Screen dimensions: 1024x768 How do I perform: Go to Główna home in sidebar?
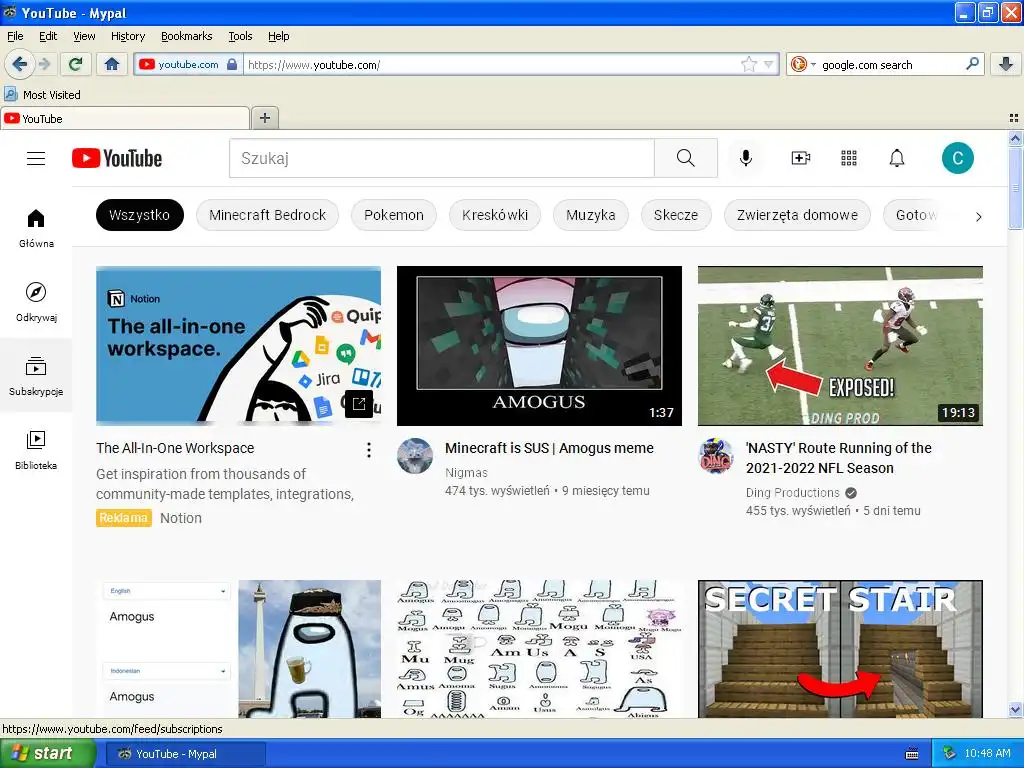36,228
